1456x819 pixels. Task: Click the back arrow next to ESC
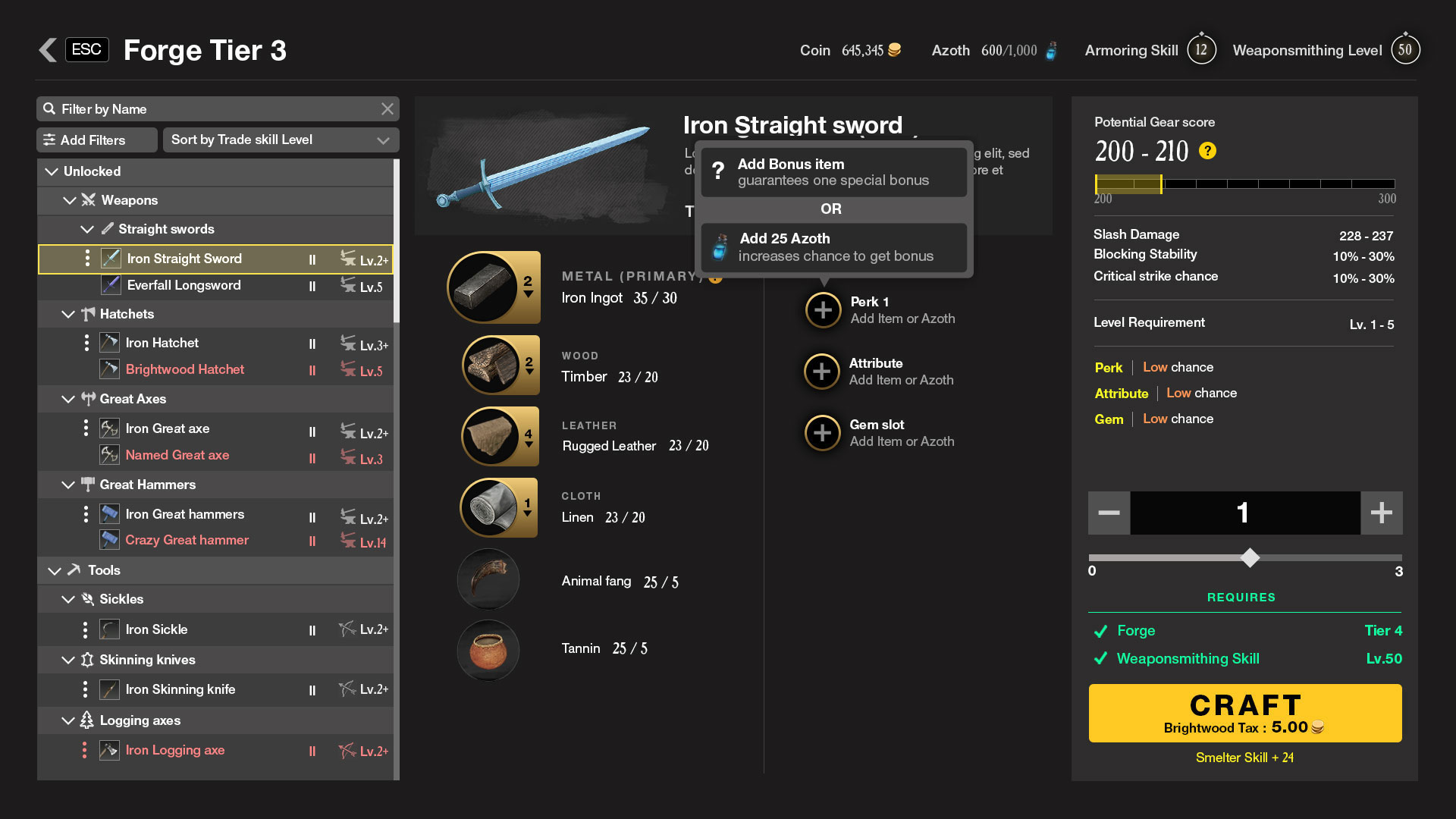[x=48, y=50]
